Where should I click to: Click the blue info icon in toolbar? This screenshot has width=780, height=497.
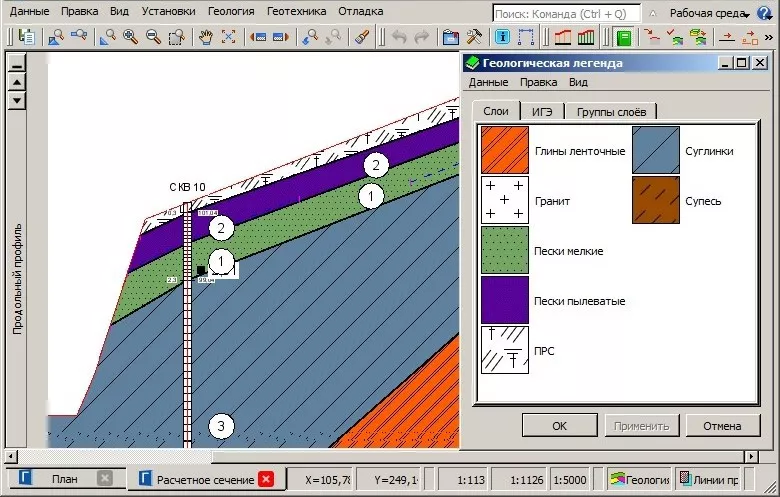point(503,37)
